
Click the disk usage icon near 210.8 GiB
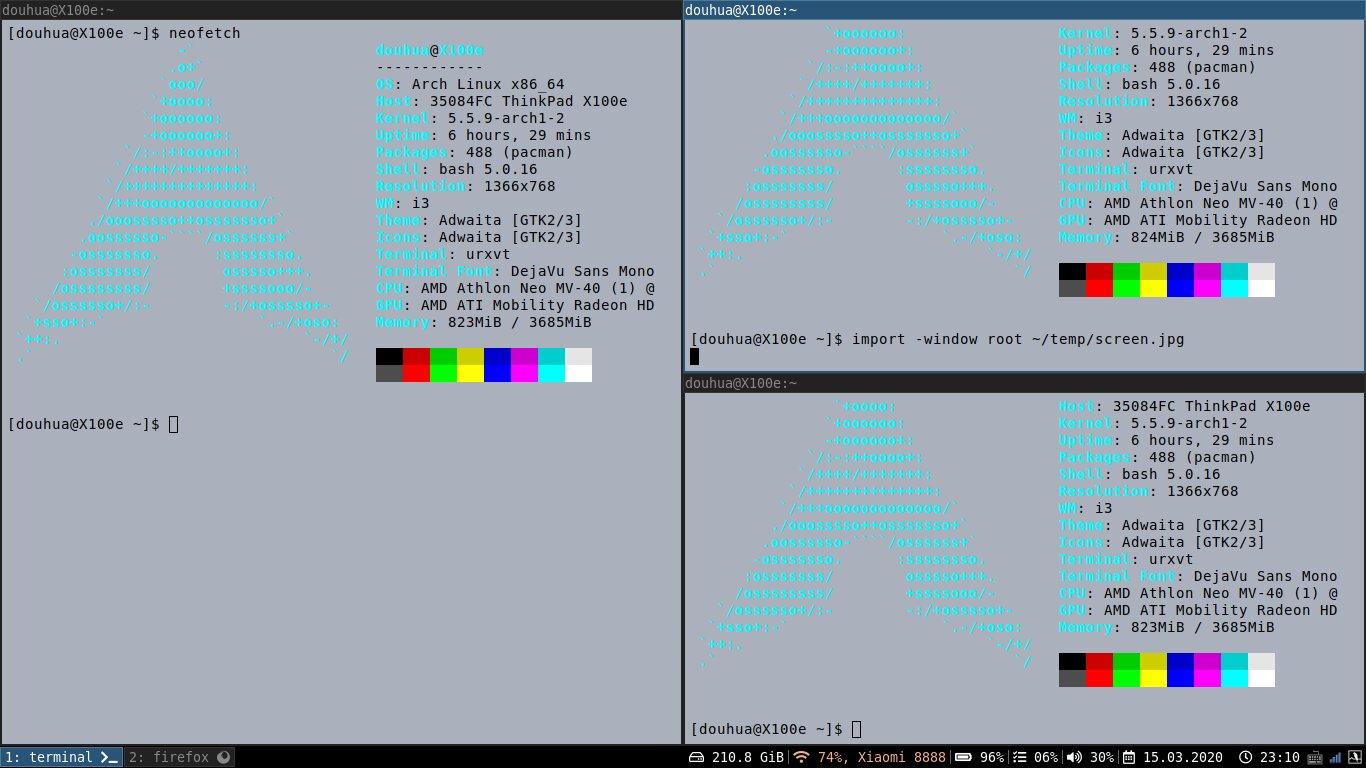click(x=695, y=757)
